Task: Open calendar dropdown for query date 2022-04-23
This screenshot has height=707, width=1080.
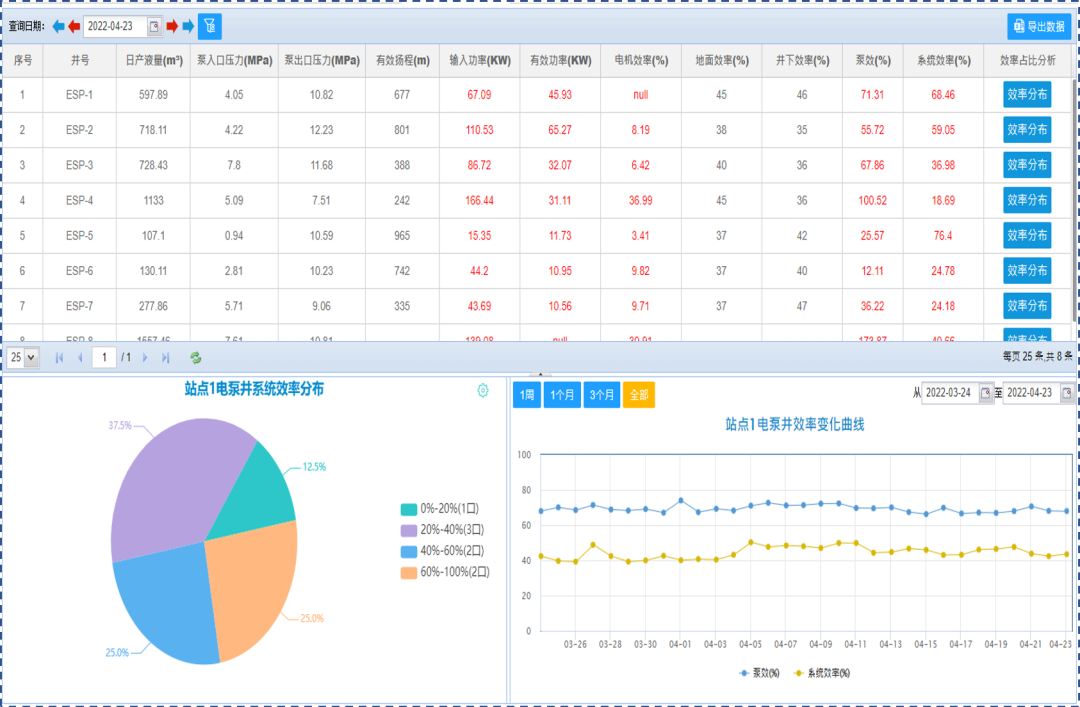Action: pos(154,26)
